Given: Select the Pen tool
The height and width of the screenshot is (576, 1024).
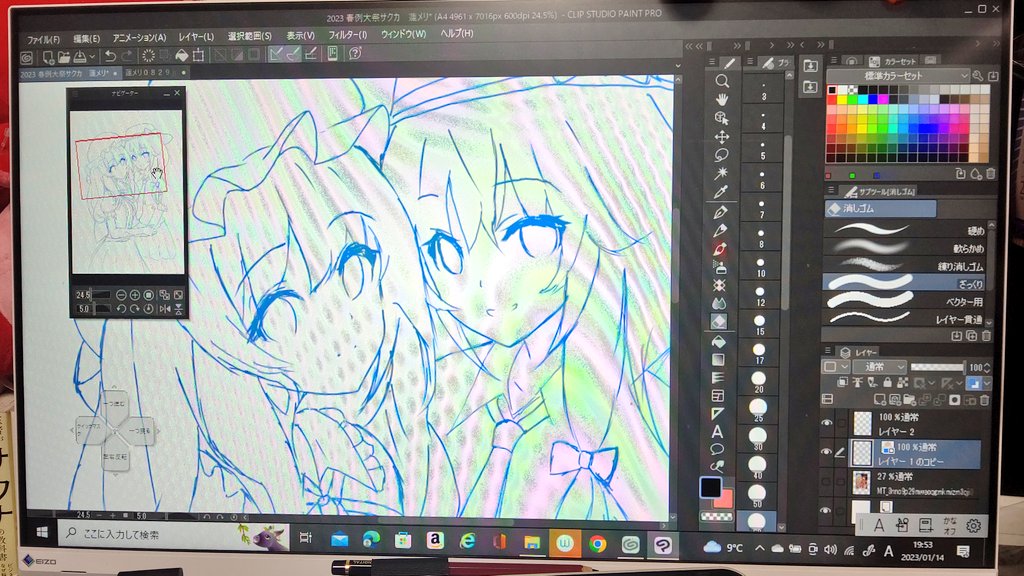Looking at the screenshot, I should [x=720, y=212].
